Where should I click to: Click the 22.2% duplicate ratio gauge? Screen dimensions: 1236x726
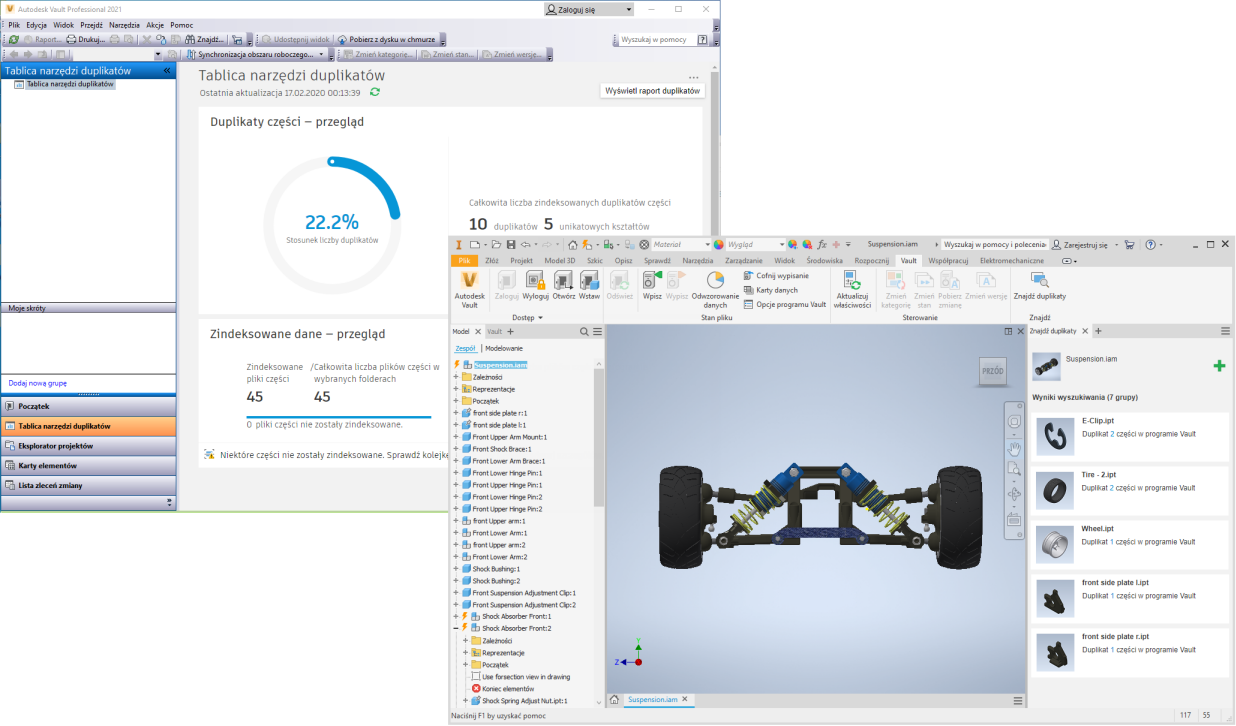(331, 223)
